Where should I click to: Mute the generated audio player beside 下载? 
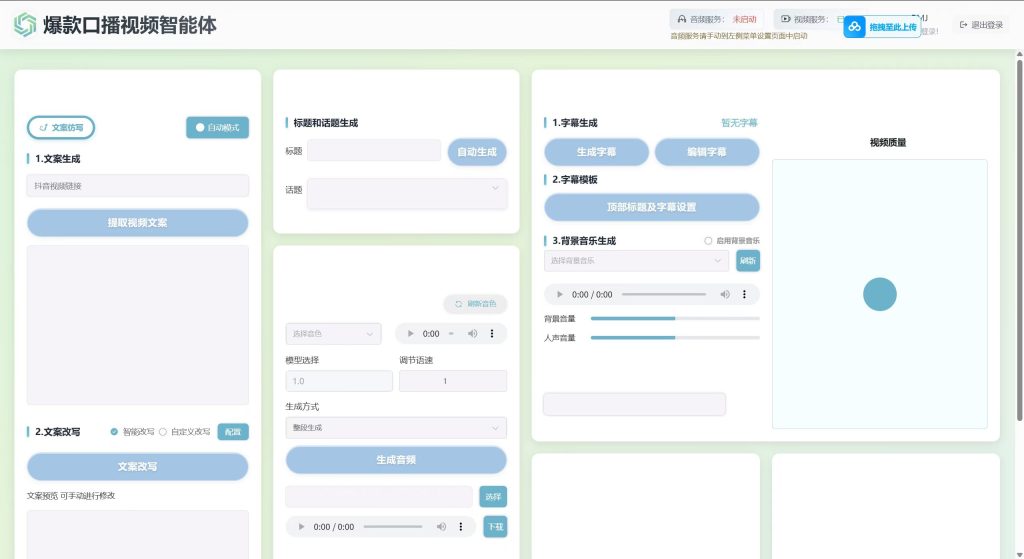441,526
